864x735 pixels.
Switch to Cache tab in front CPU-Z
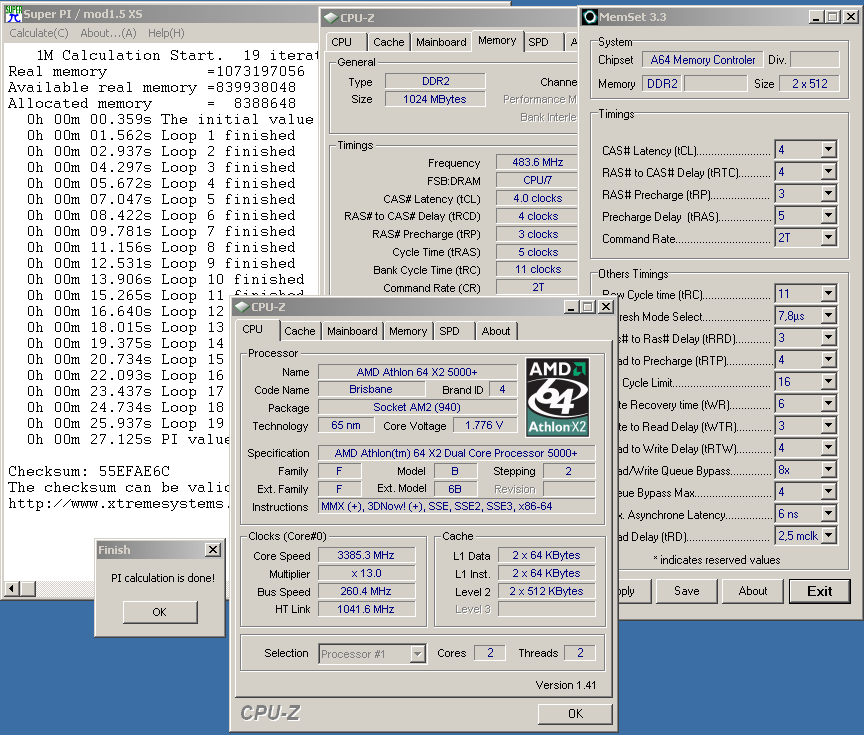300,331
